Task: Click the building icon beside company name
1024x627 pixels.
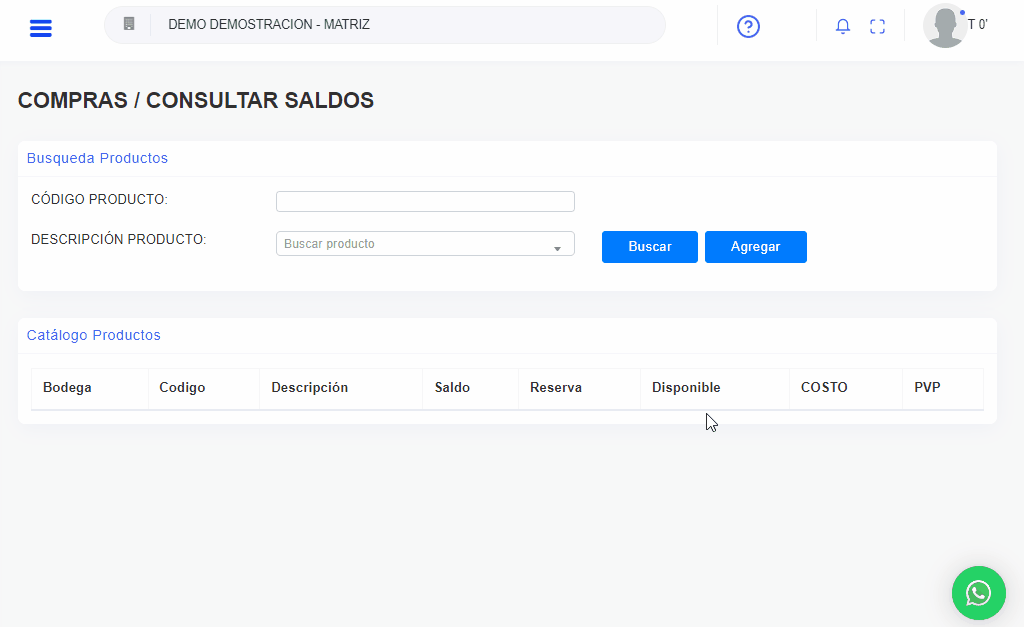Action: [x=129, y=24]
